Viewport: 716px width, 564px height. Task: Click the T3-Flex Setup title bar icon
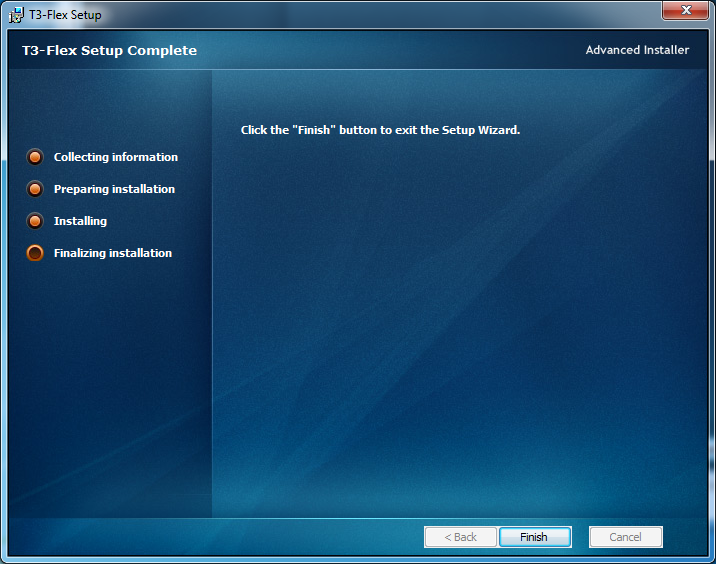[x=16, y=15]
